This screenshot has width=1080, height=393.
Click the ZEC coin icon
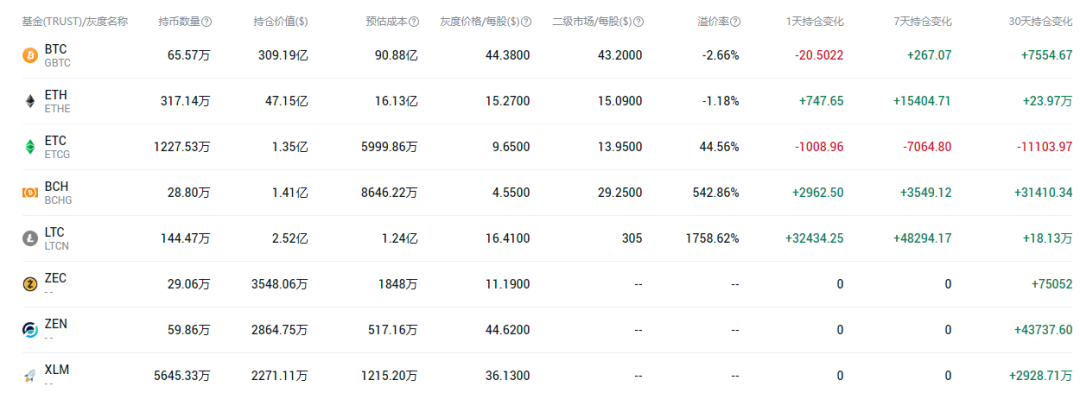pos(30,284)
